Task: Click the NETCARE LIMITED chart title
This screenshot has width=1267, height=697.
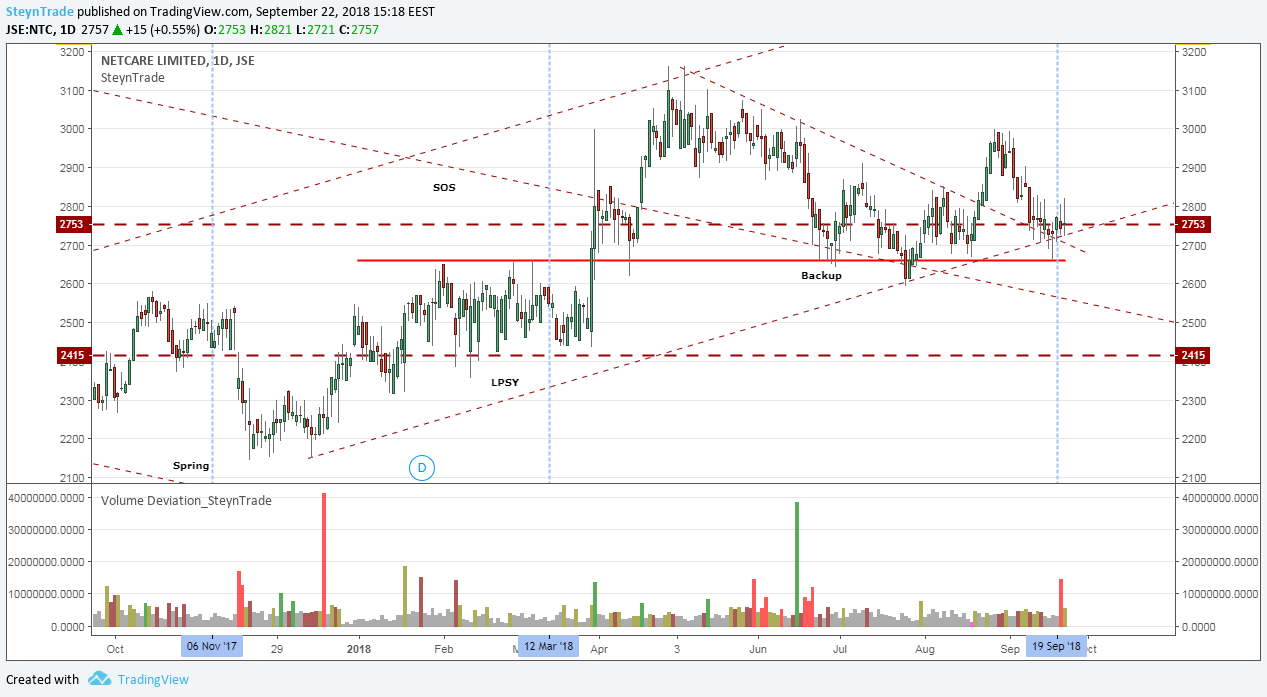Action: (x=177, y=60)
